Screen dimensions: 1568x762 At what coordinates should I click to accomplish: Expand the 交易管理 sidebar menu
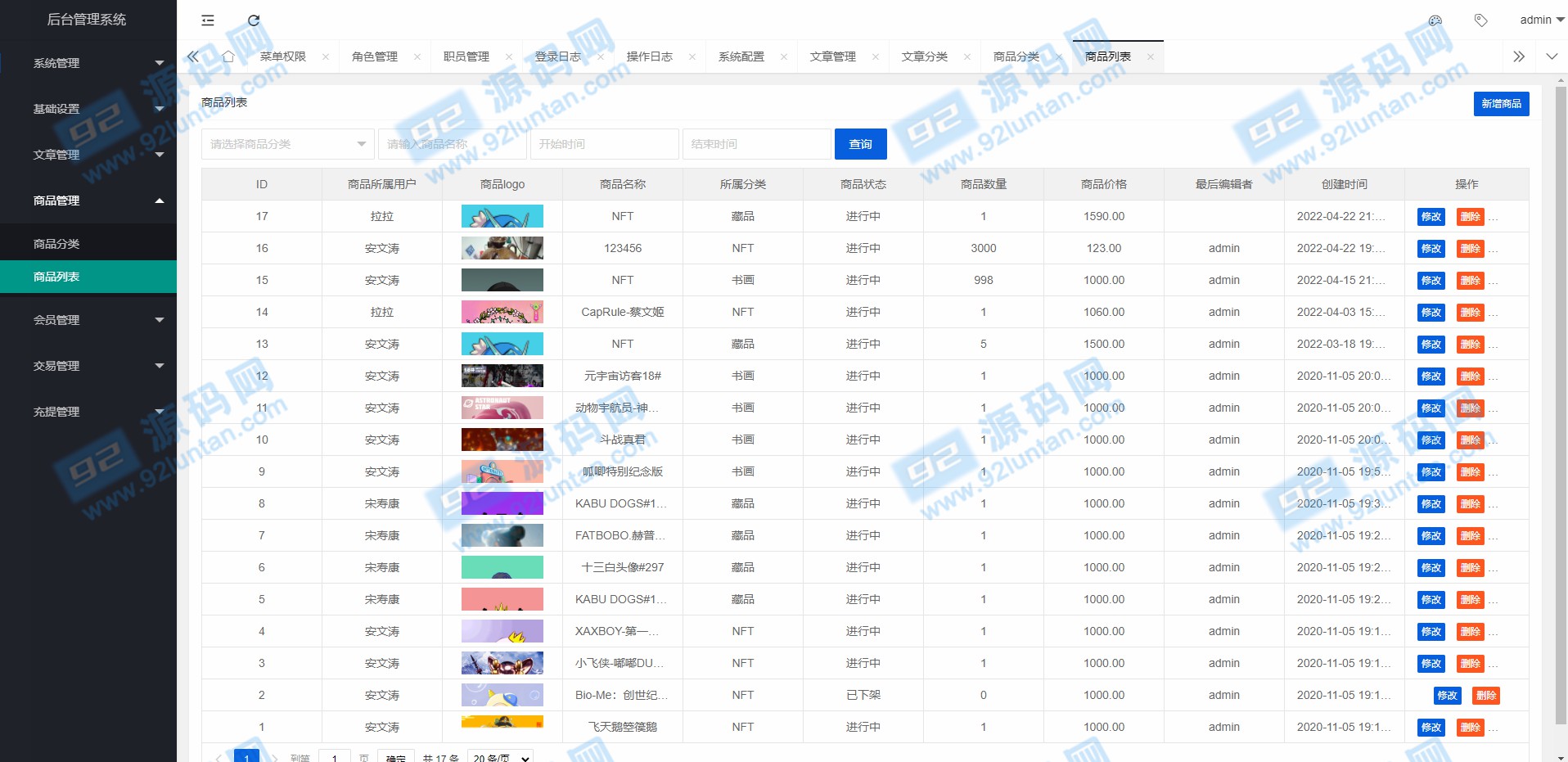point(88,366)
